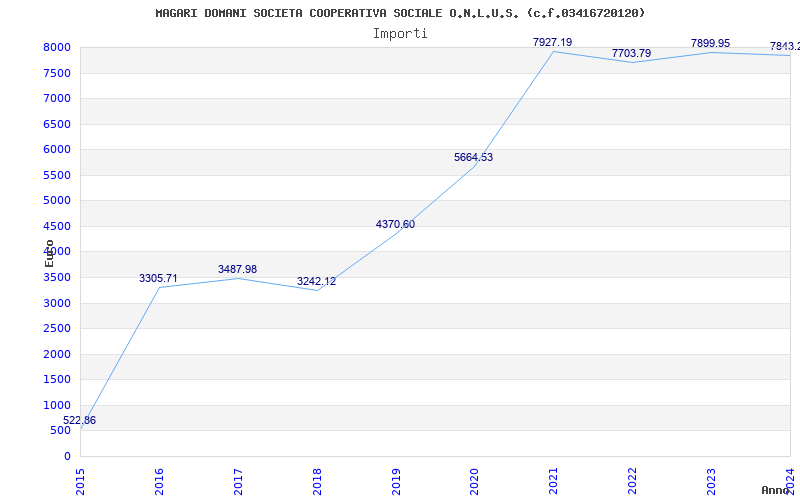Click the y-axis value 3500
The width and height of the screenshot is (800, 500).
tap(57, 278)
